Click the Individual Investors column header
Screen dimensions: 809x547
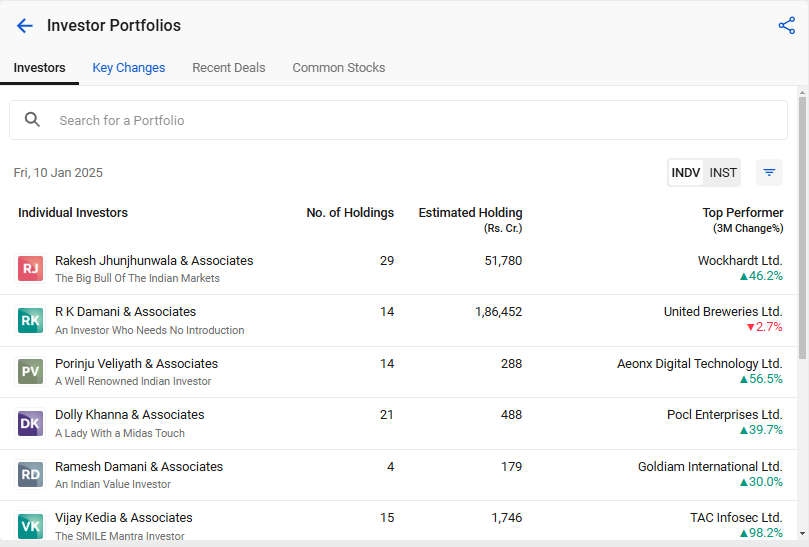(73, 213)
